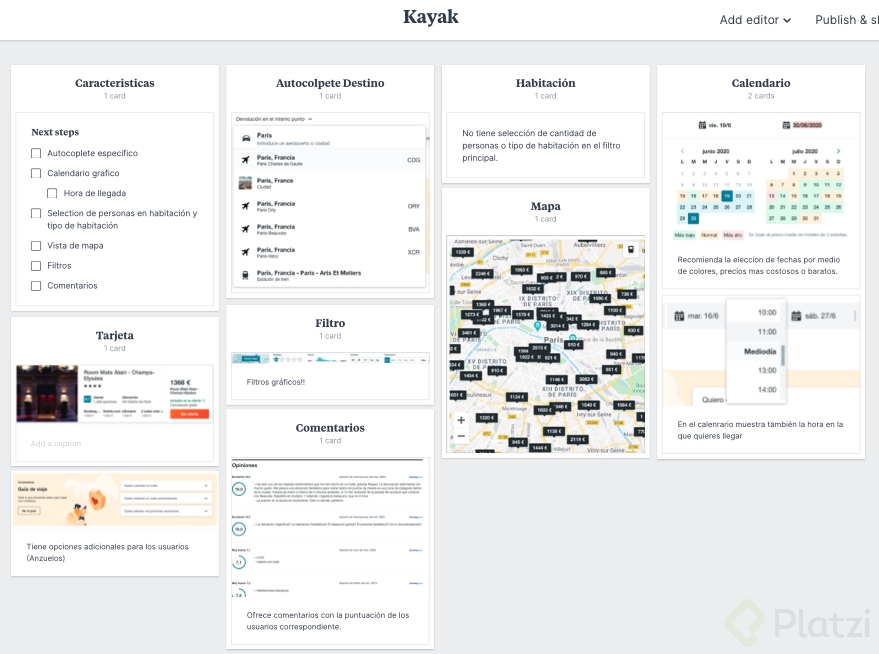Viewport: 879px width, 654px height.
Task: Click the orange offer button on hotel card
Action: point(189,414)
